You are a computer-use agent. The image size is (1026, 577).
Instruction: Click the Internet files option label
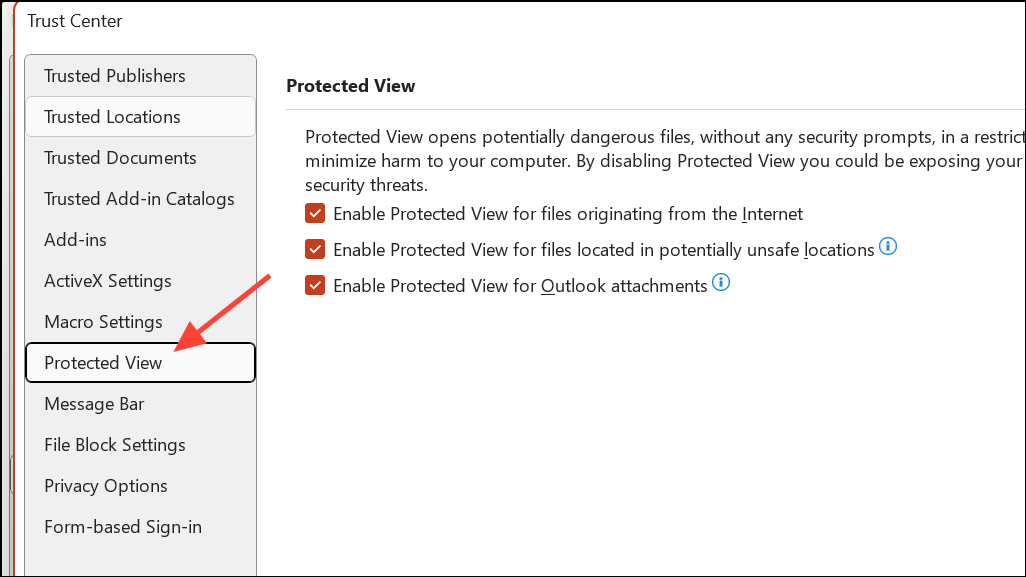tap(568, 214)
